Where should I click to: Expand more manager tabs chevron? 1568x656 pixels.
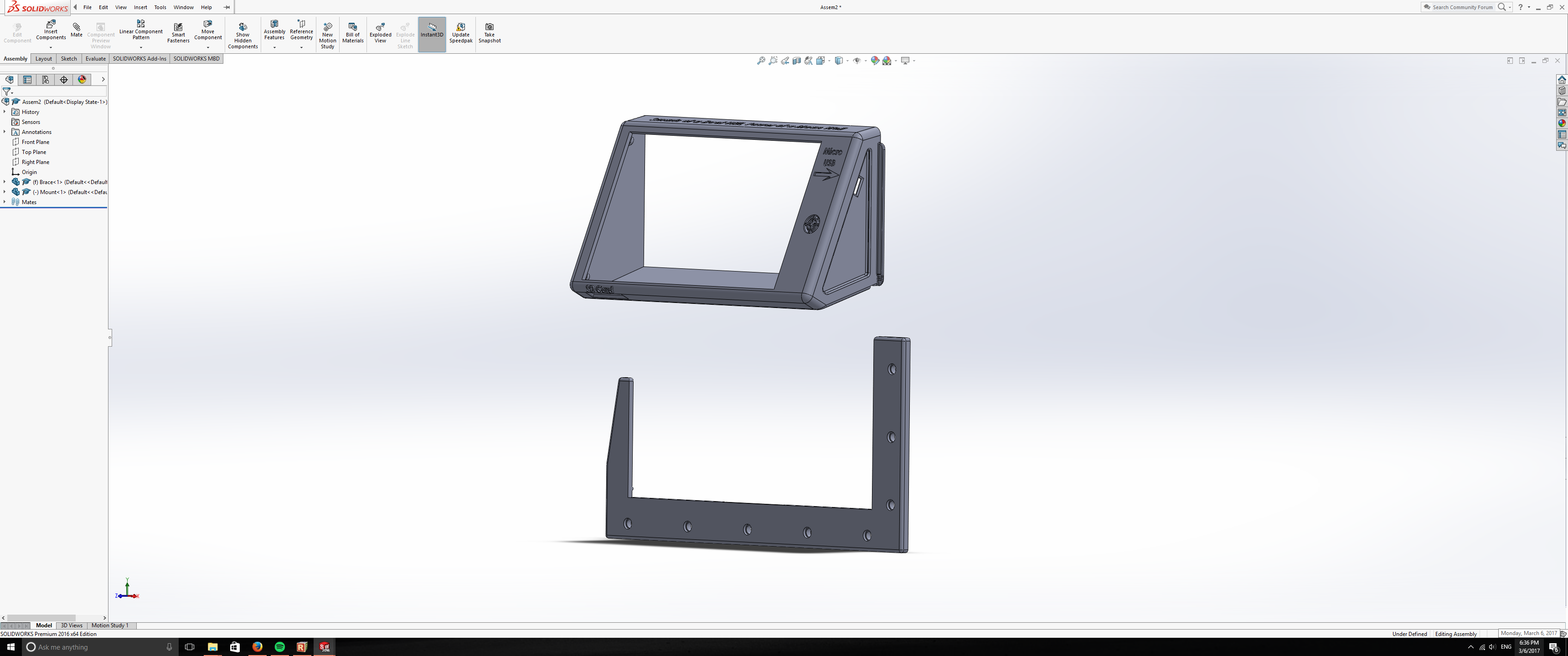point(103,80)
